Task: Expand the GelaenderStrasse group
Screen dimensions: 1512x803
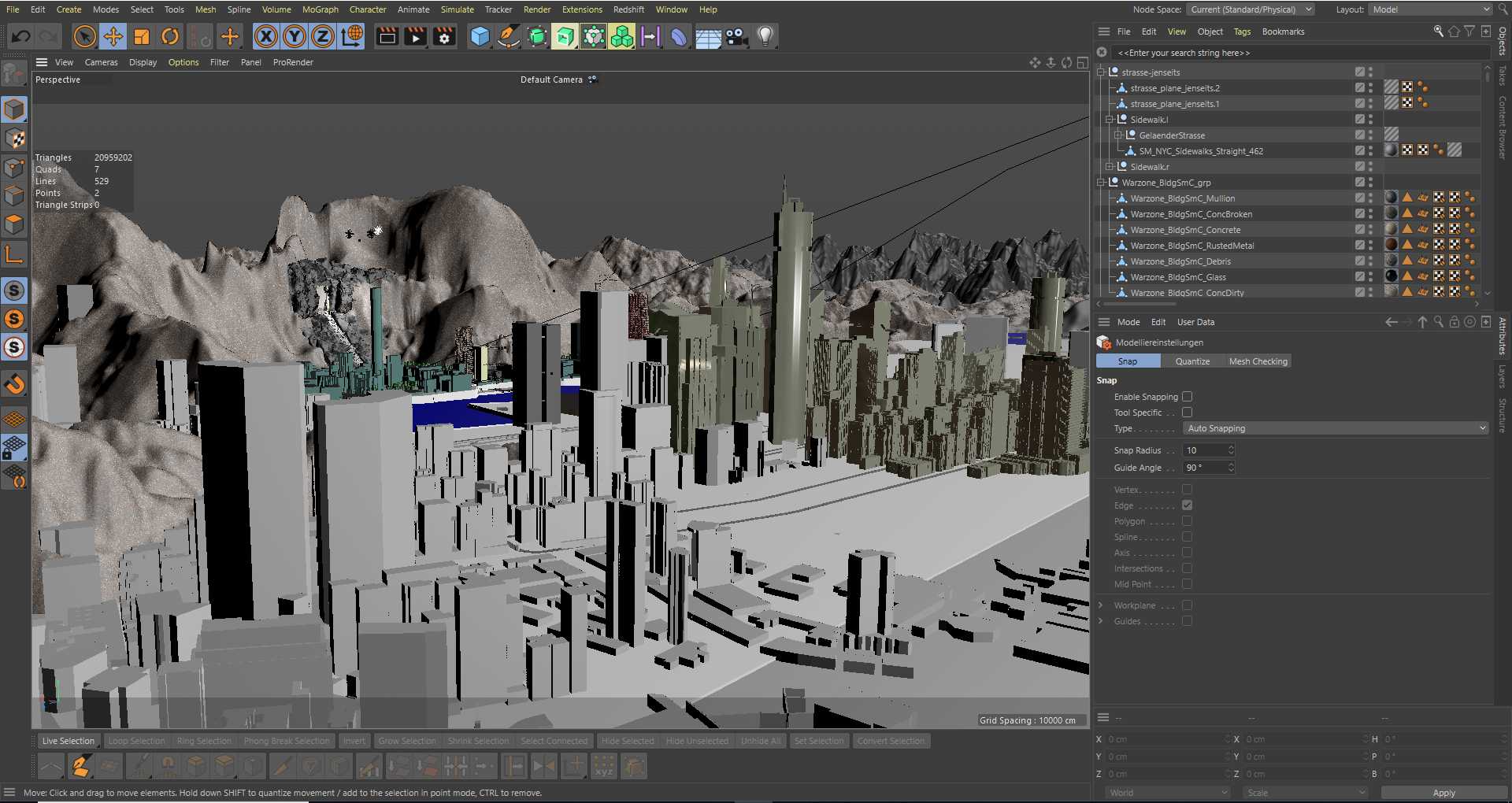Action: coord(1118,135)
